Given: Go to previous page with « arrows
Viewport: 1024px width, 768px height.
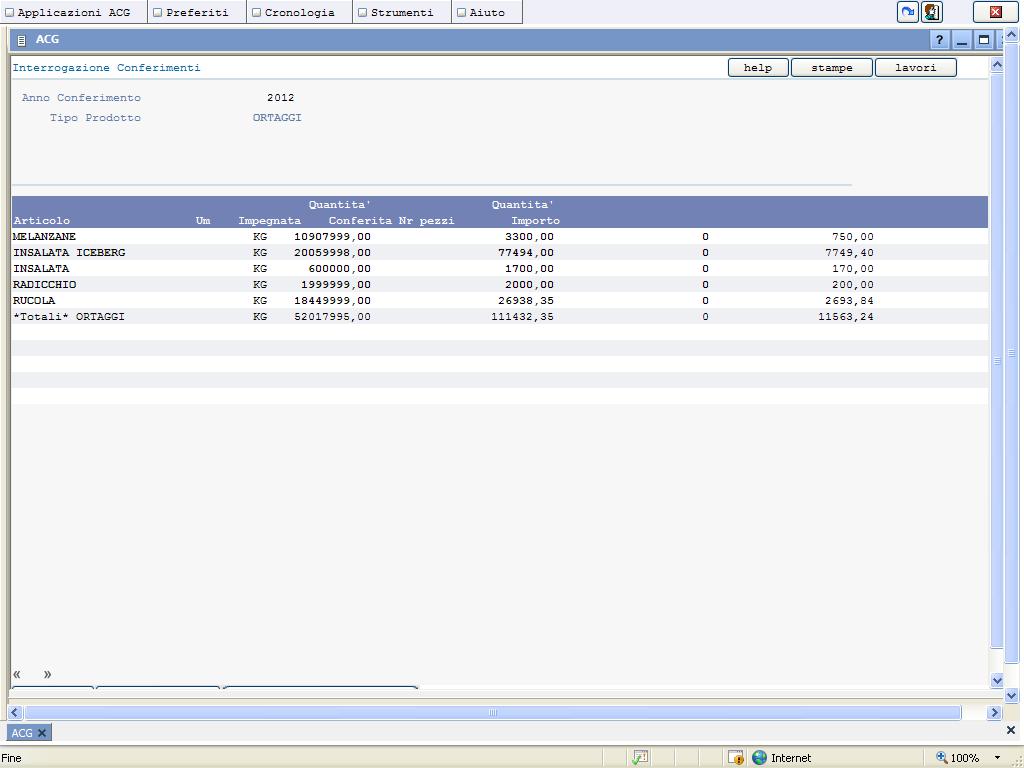Looking at the screenshot, I should pos(17,674).
